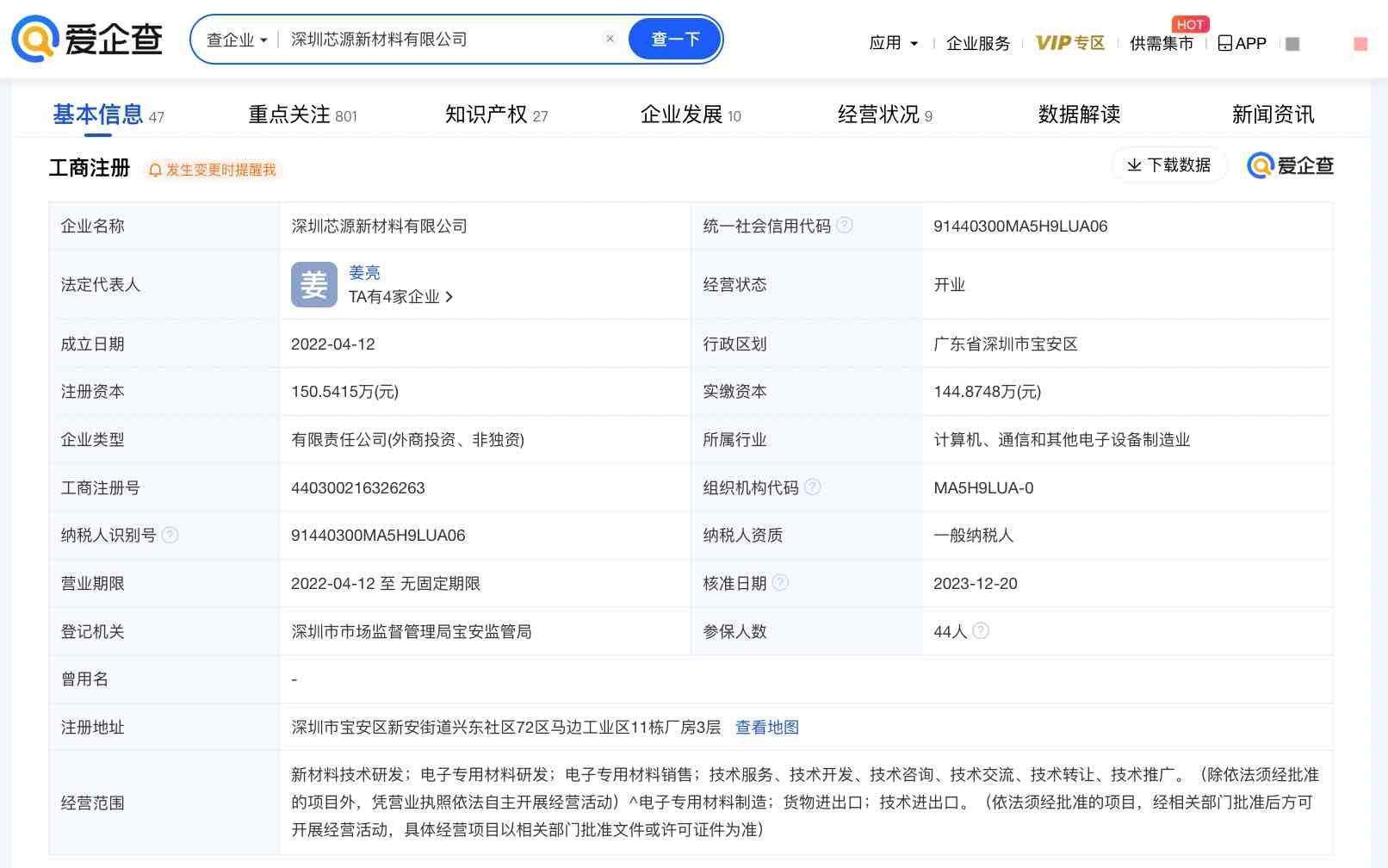This screenshot has height=868, width=1388.
Task: Click the 查一下 search button
Action: click(x=675, y=39)
